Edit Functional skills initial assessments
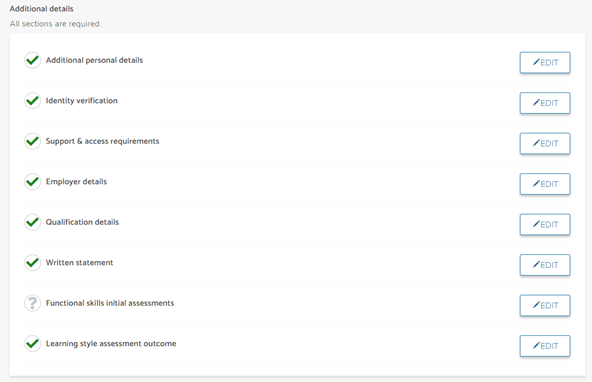592x382 pixels. pyautogui.click(x=545, y=305)
